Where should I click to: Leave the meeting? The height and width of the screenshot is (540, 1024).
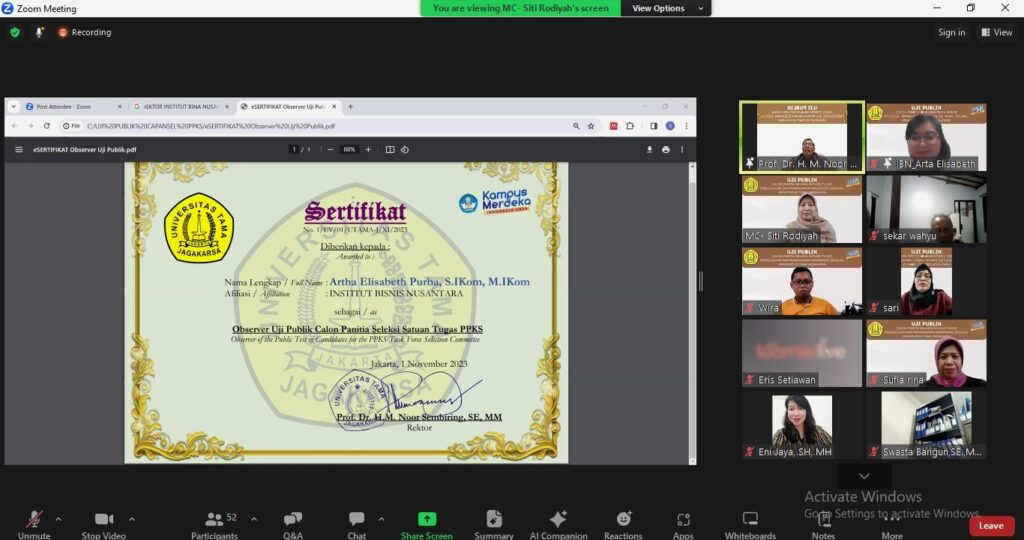pyautogui.click(x=991, y=526)
